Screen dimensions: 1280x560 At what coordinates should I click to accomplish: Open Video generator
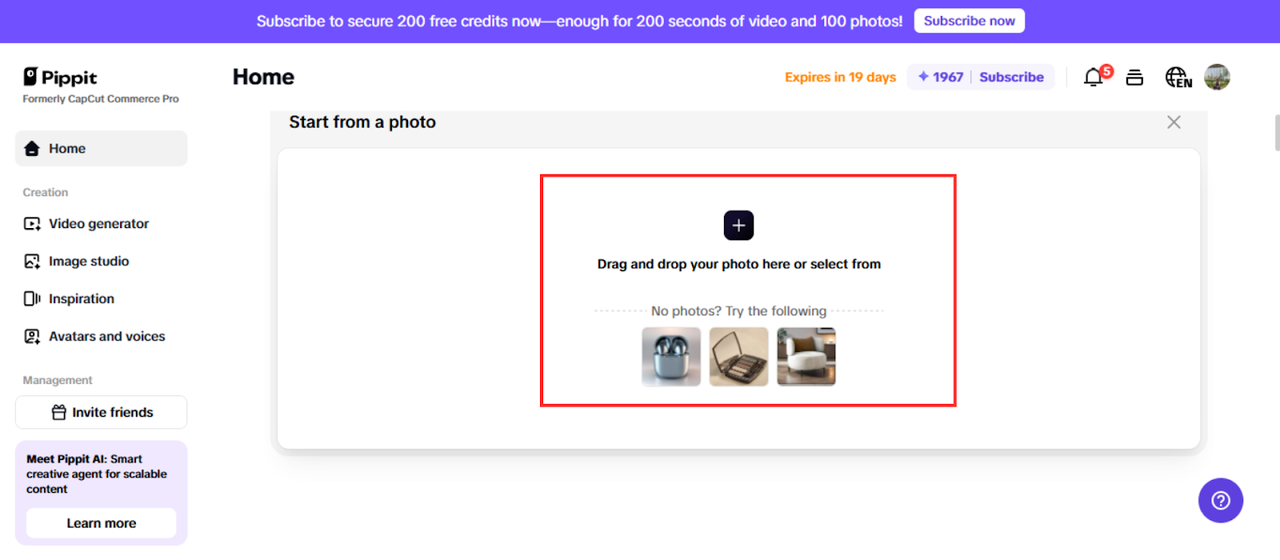click(99, 224)
